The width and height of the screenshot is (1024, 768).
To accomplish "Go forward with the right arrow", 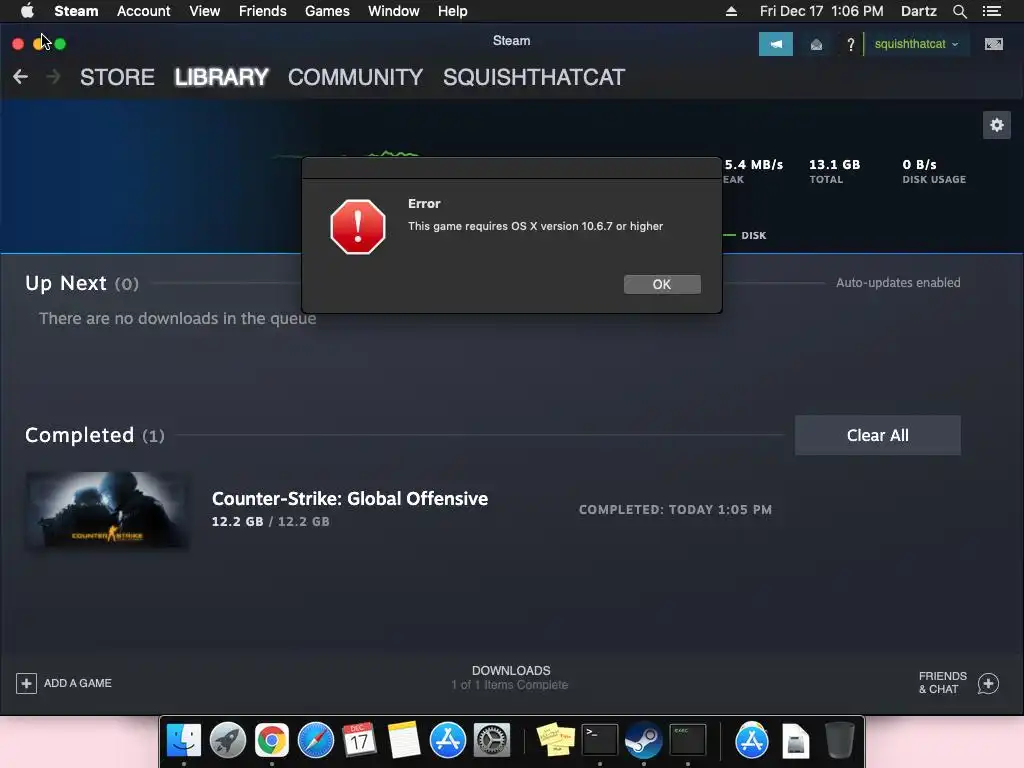I will [x=54, y=77].
